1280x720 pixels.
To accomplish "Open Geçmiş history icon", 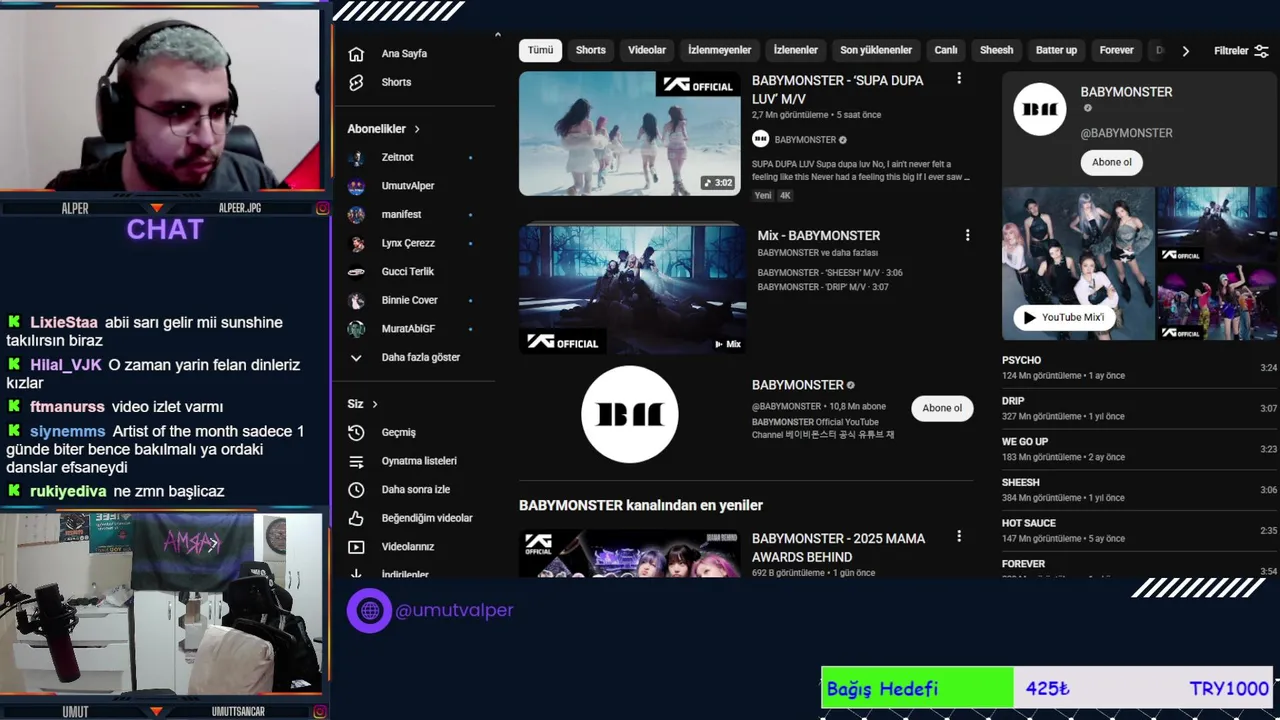I will pyautogui.click(x=356, y=432).
